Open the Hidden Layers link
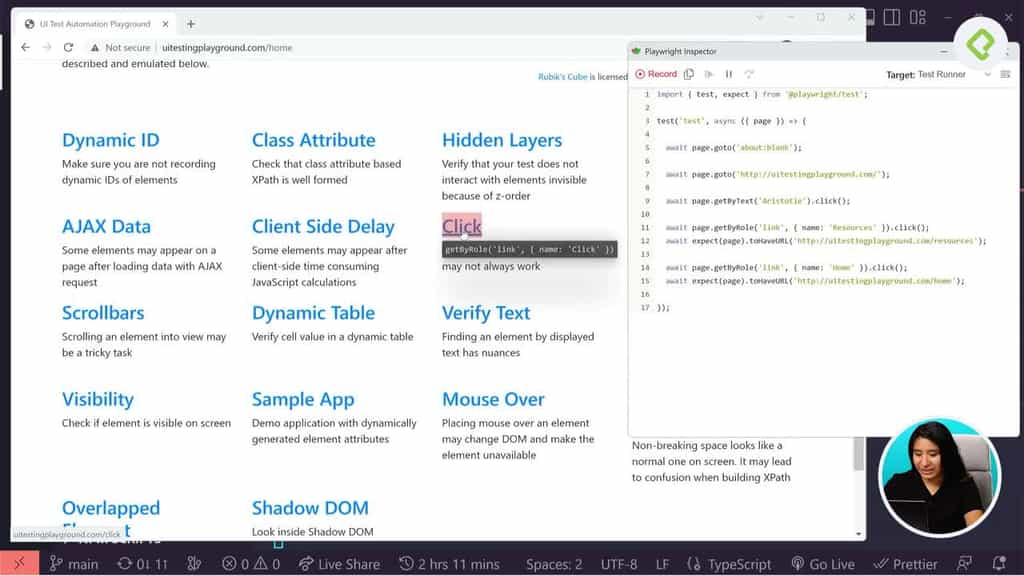1024x576 pixels. tap(502, 140)
